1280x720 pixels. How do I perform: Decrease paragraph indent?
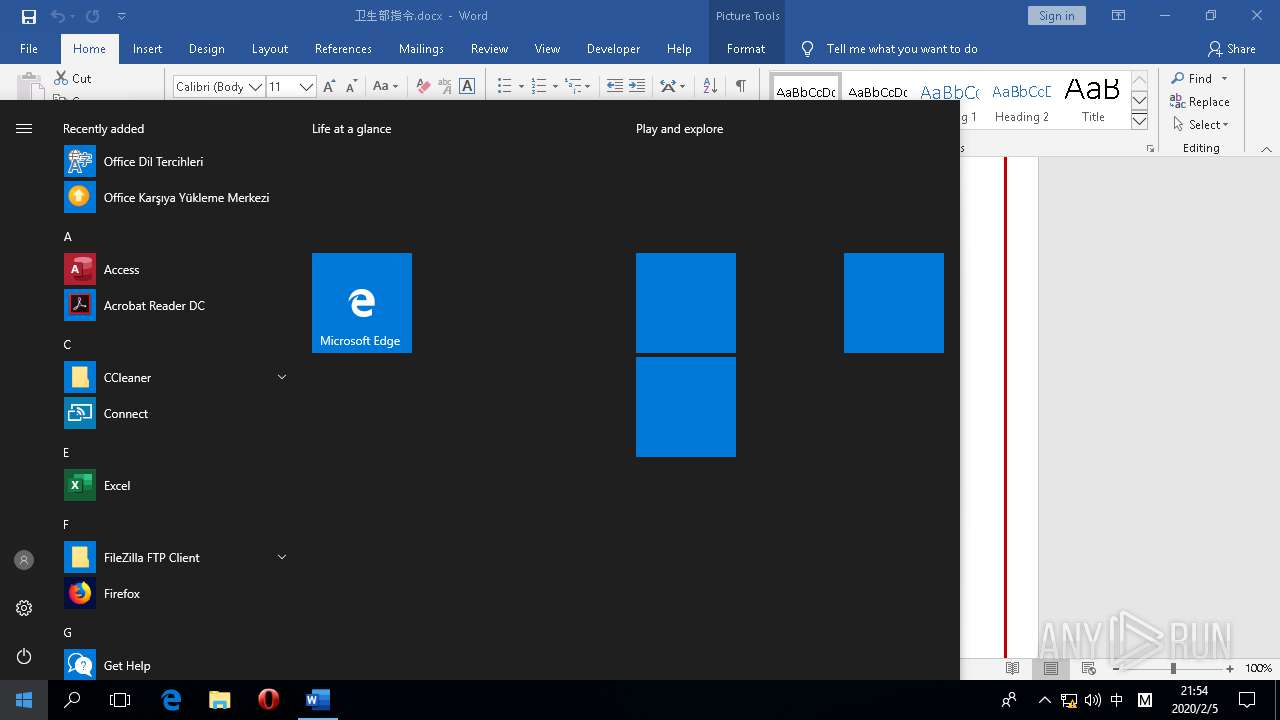pyautogui.click(x=615, y=86)
